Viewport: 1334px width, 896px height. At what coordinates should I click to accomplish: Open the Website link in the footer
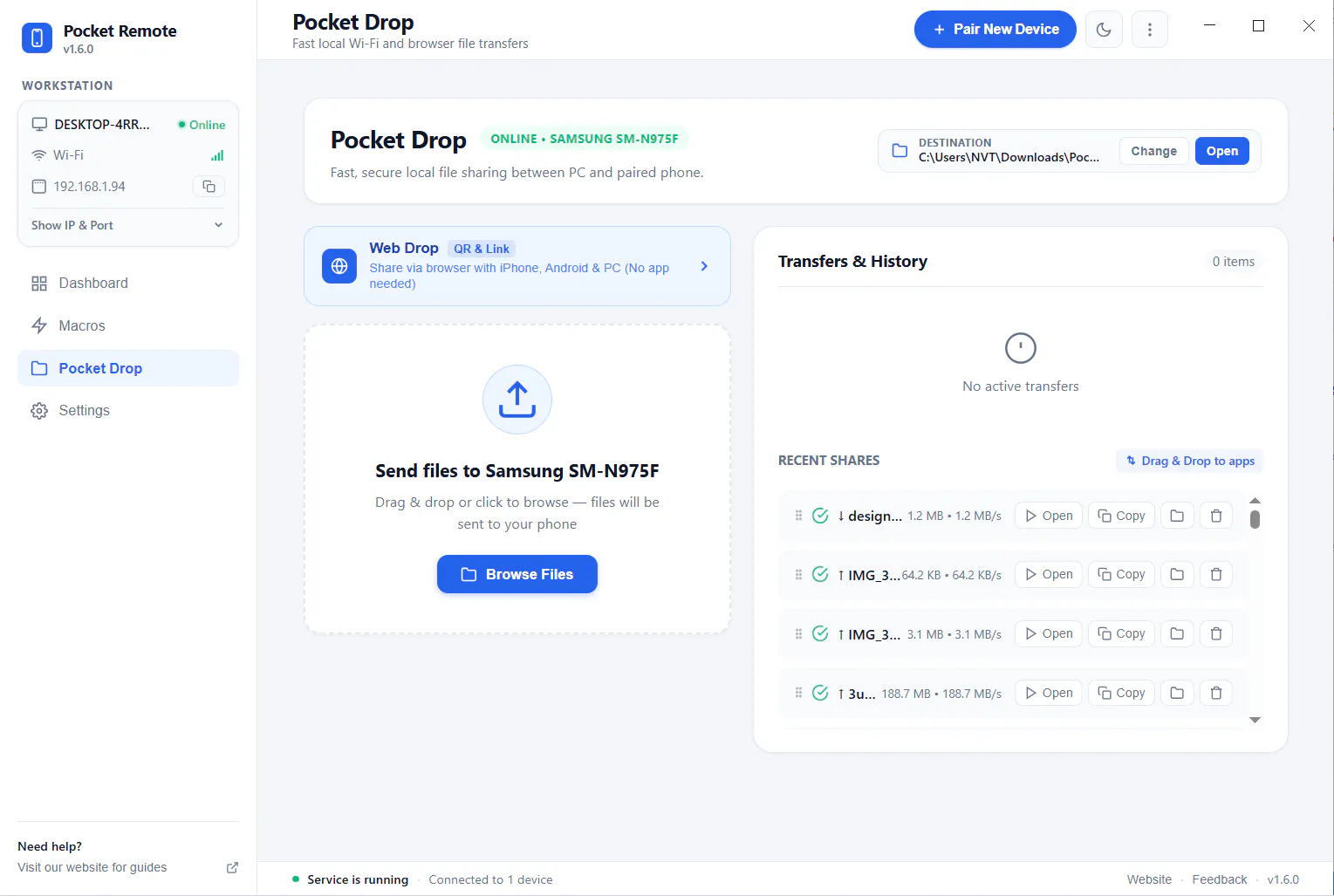(1149, 879)
